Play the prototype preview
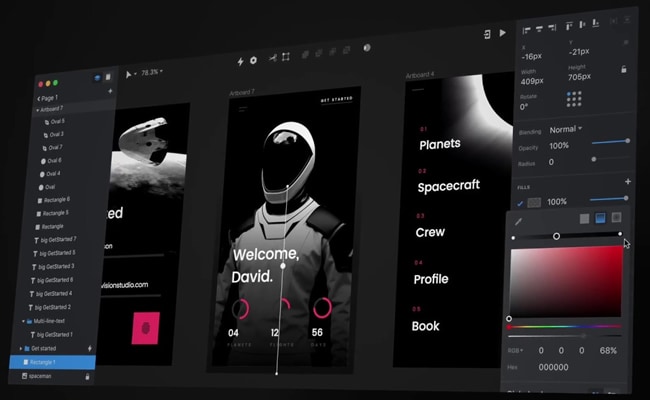 pyautogui.click(x=502, y=33)
